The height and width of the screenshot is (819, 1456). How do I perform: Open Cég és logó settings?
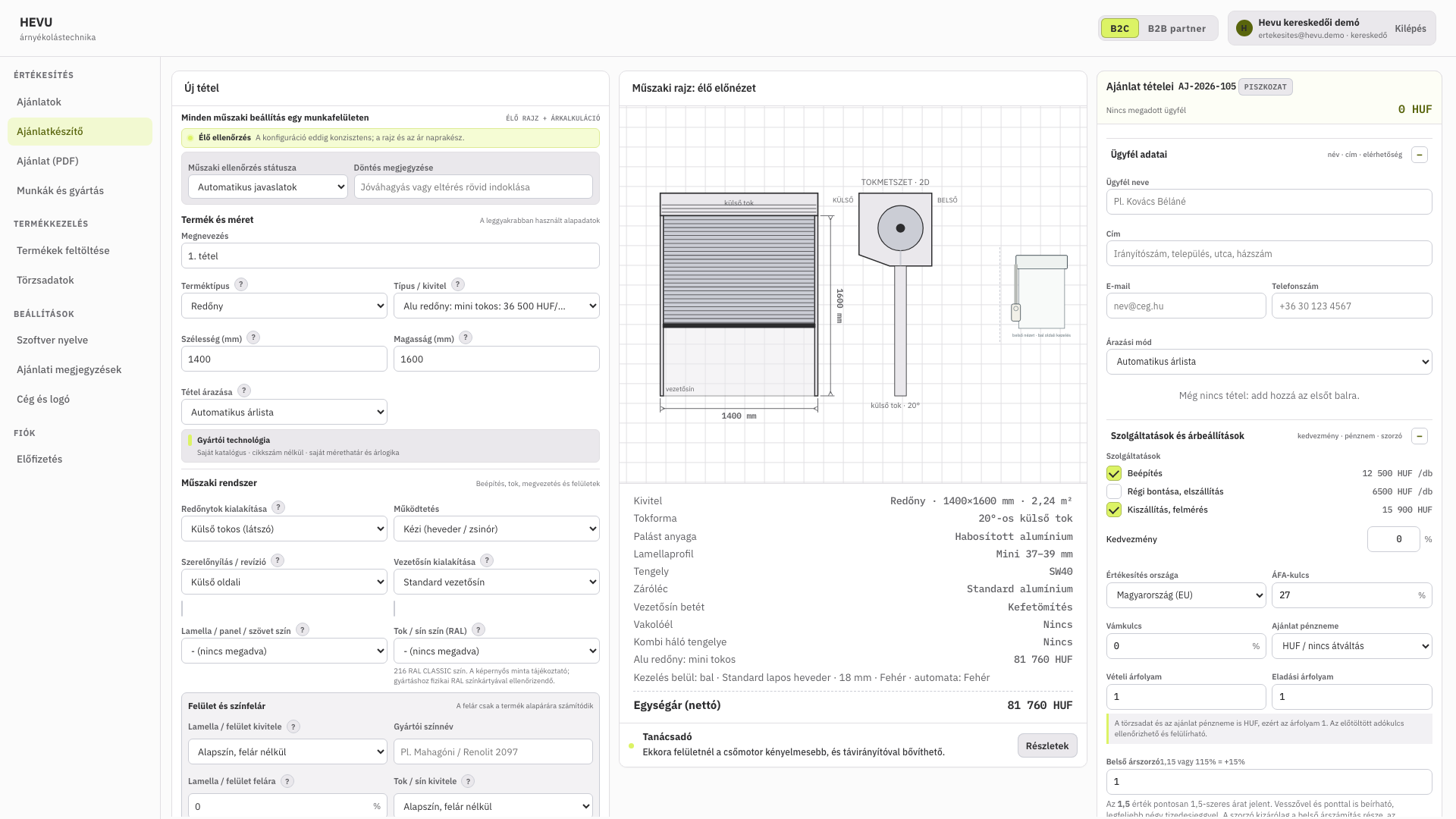80,399
